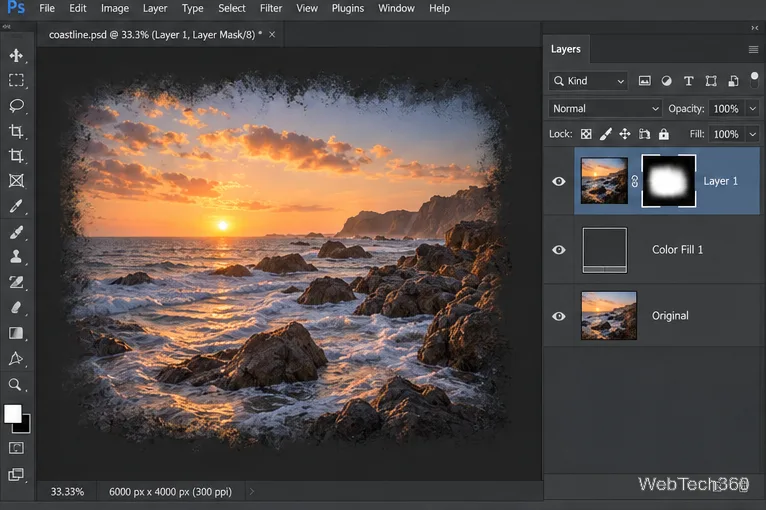Image resolution: width=766 pixels, height=510 pixels.
Task: Open the Window menu
Action: pyautogui.click(x=396, y=8)
